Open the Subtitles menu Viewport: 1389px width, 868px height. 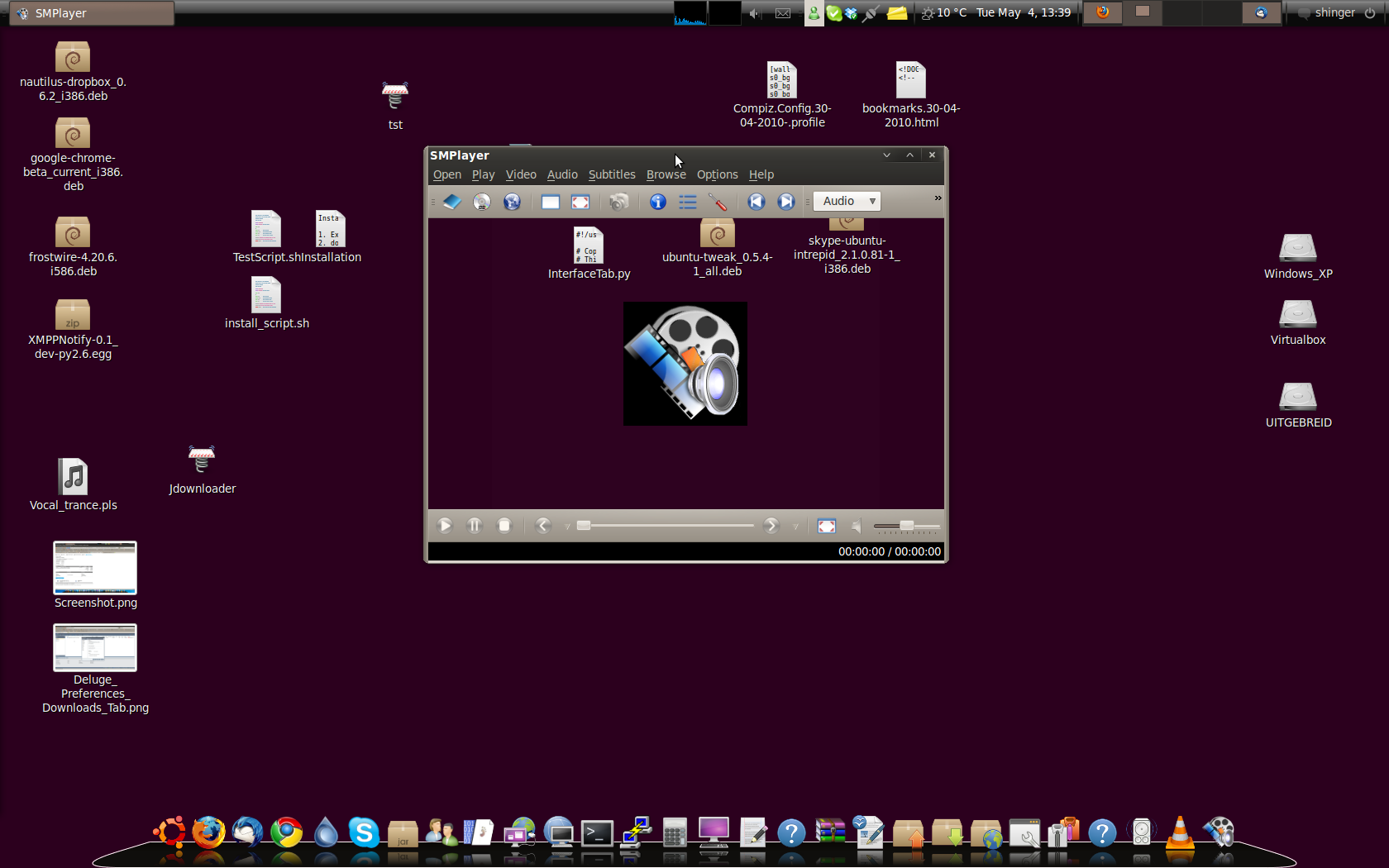pyautogui.click(x=612, y=174)
